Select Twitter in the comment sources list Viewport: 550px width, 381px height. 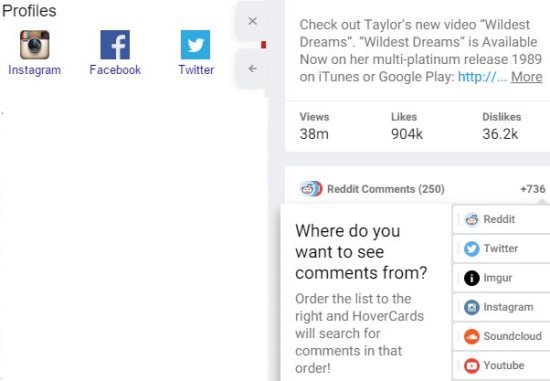(502, 248)
